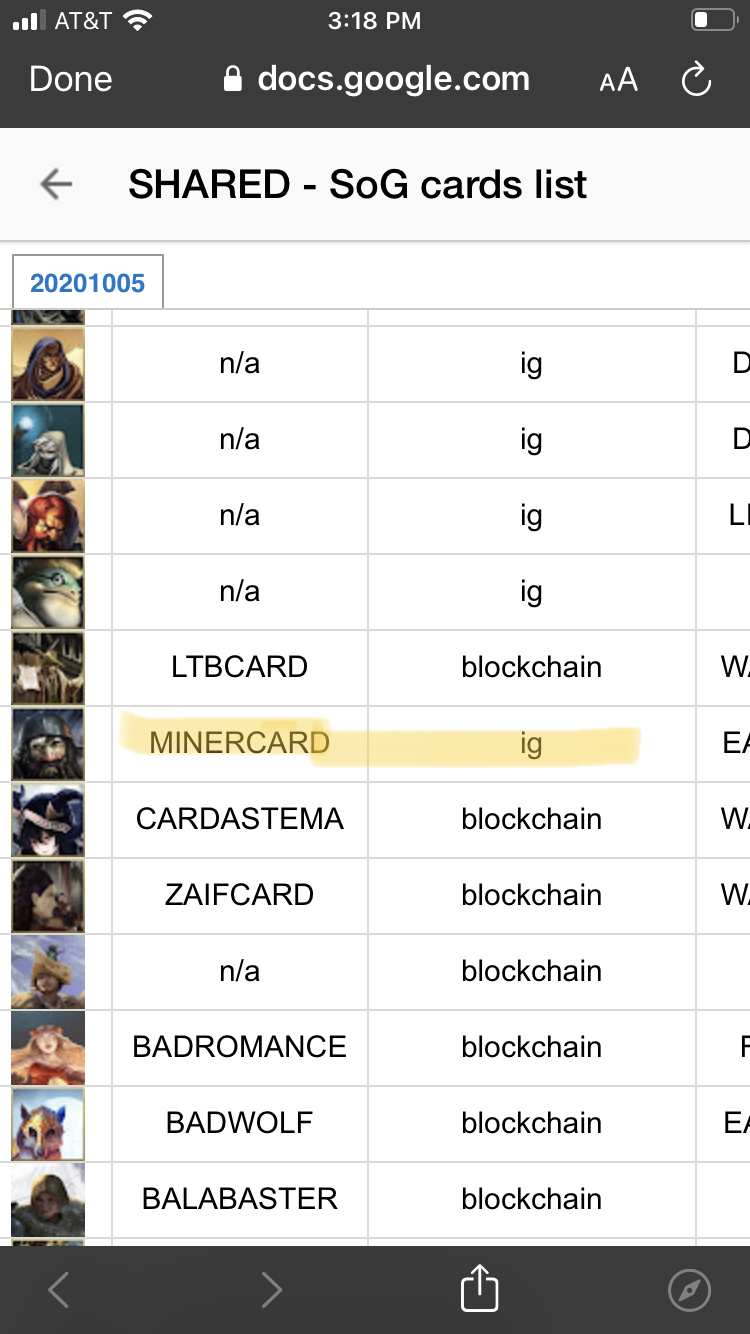
Task: Tap the MINERCARD row miner portrait thumbnail
Action: click(48, 744)
